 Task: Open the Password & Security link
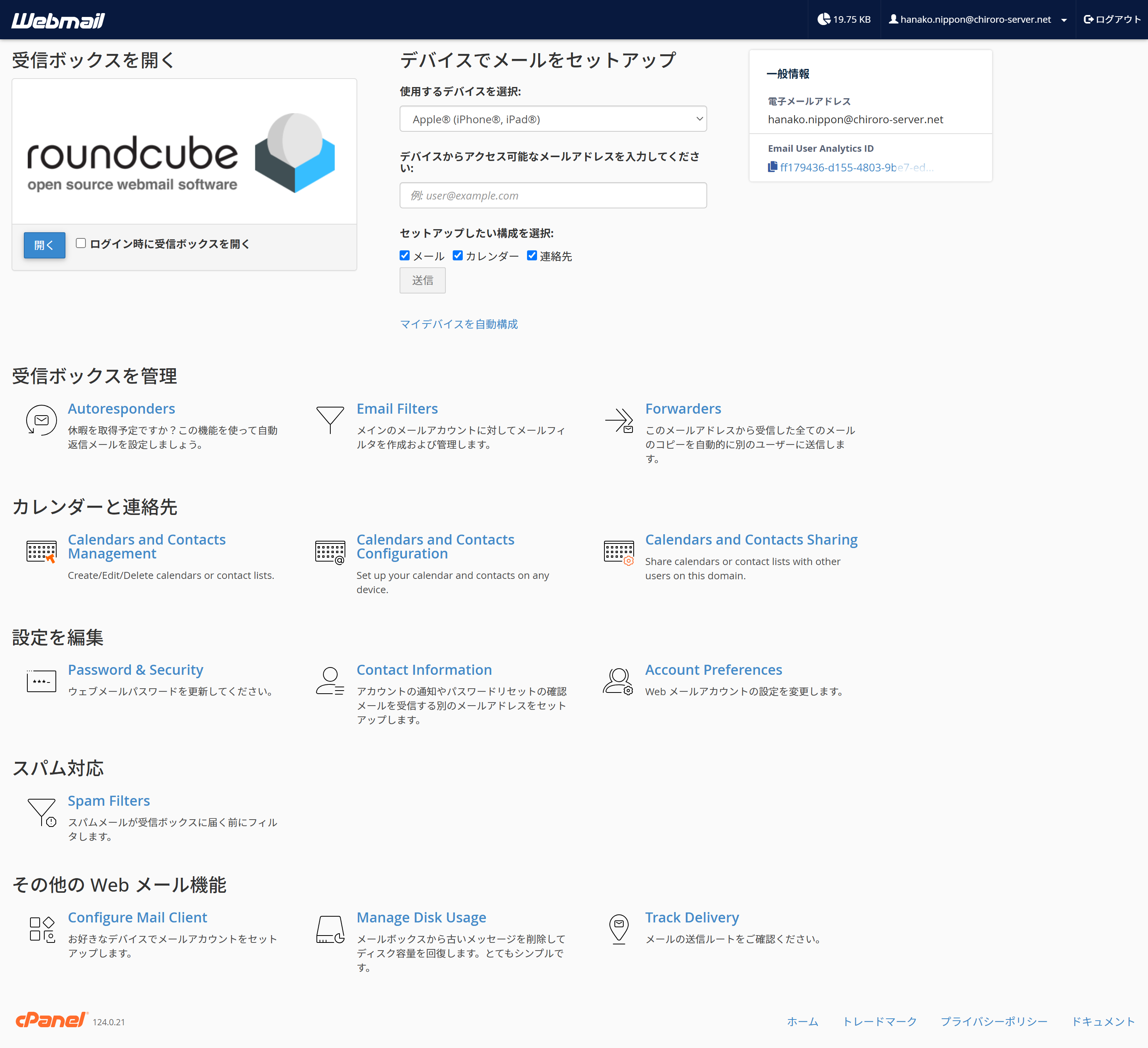(136, 670)
